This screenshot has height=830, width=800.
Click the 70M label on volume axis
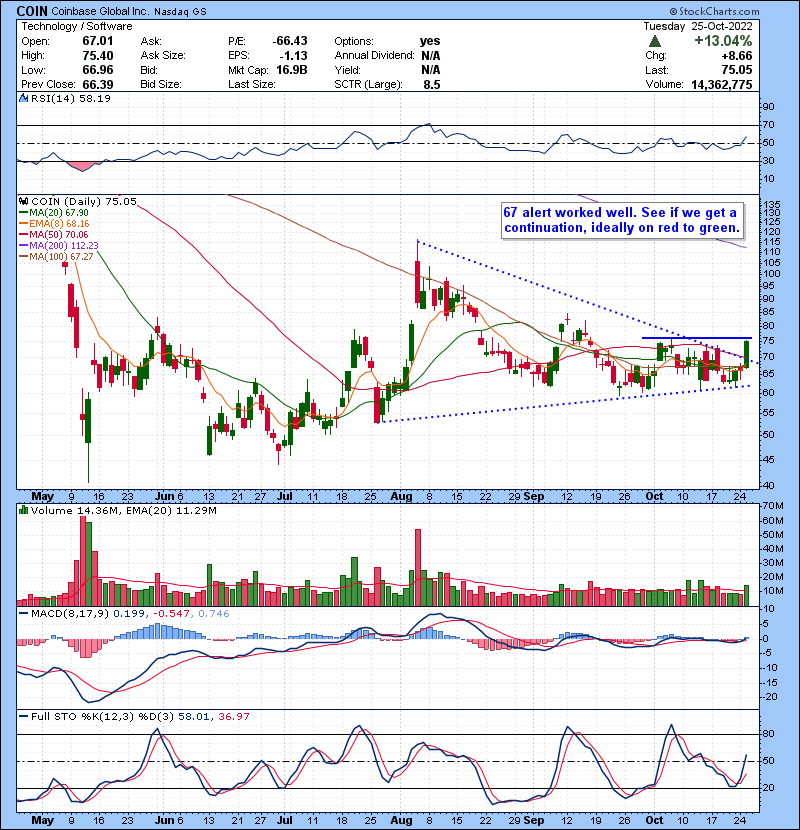[x=772, y=506]
